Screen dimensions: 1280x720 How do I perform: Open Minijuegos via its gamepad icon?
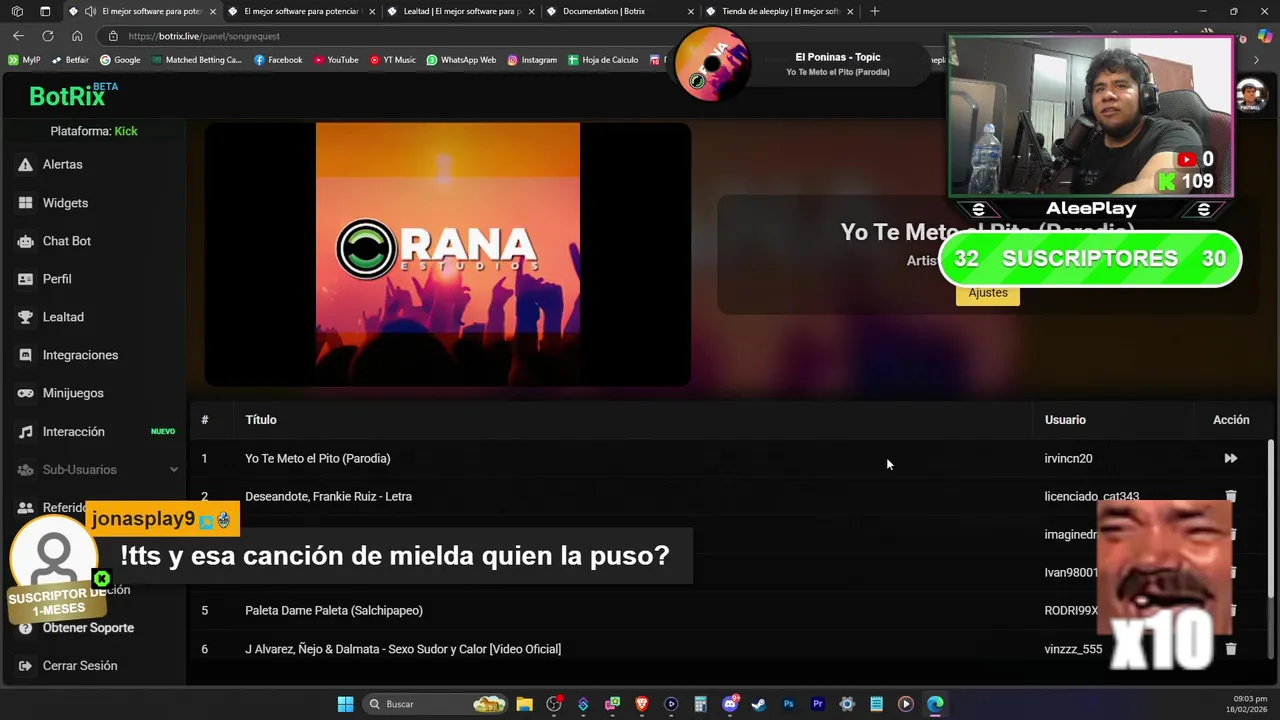click(x=25, y=393)
